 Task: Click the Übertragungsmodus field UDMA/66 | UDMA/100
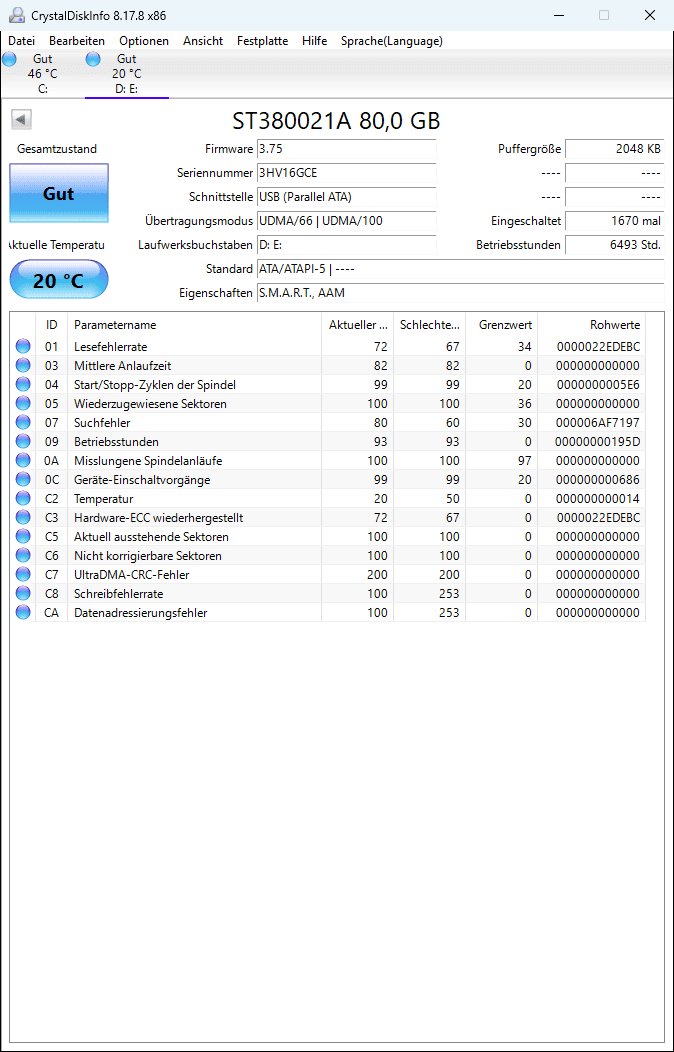(347, 221)
